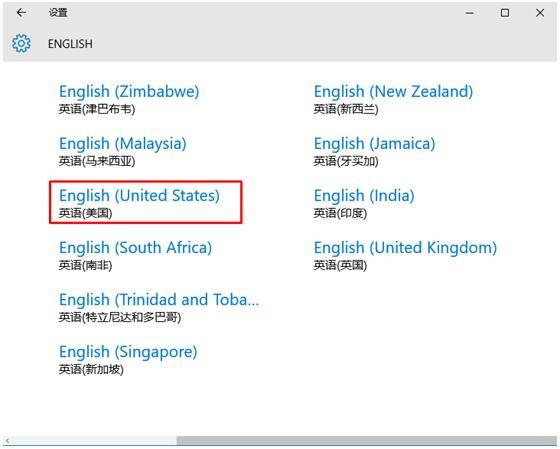Click the horizontal scrollbar thumb
The image size is (560, 449).
(367, 440)
